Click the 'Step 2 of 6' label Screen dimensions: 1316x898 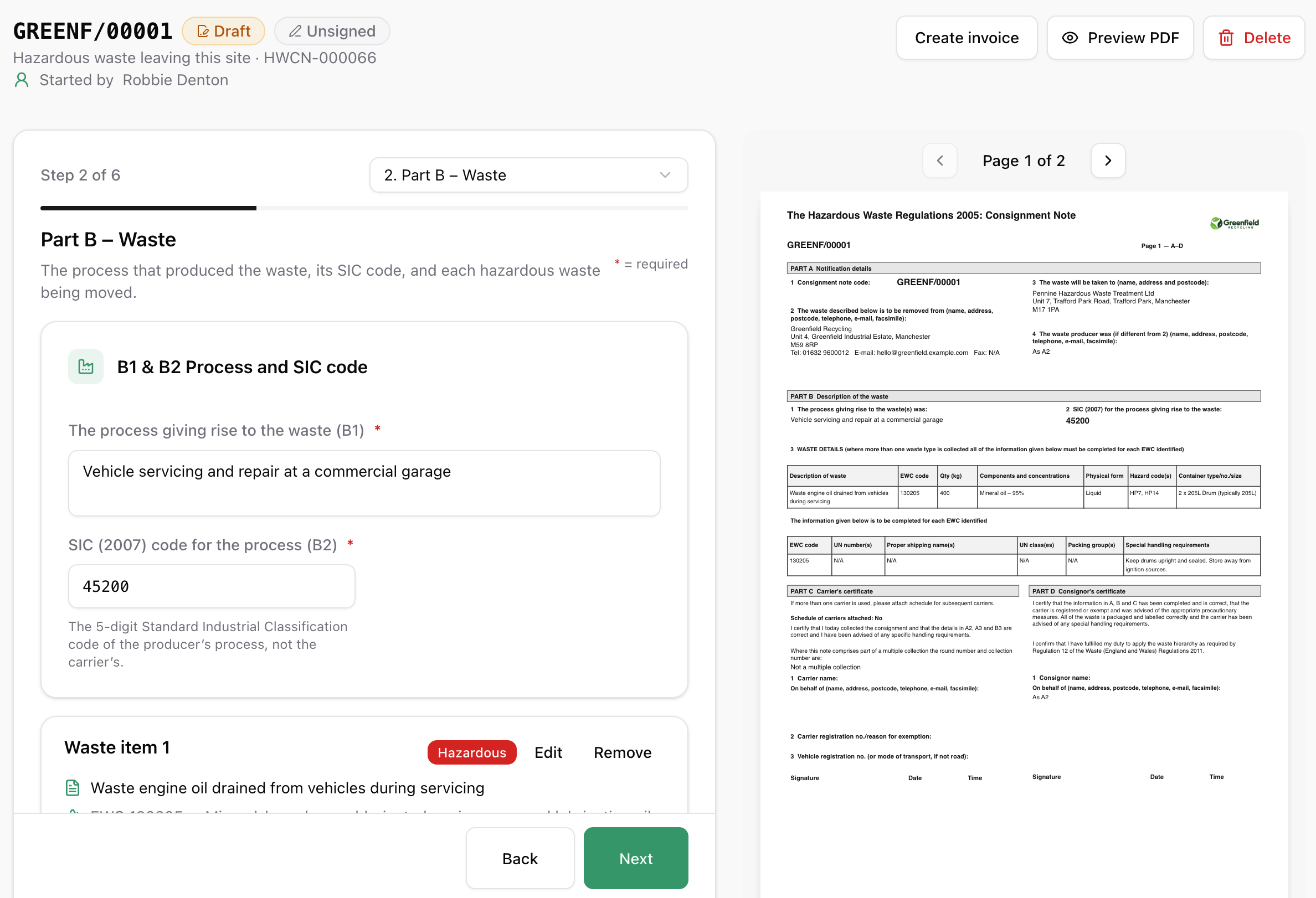(80, 176)
